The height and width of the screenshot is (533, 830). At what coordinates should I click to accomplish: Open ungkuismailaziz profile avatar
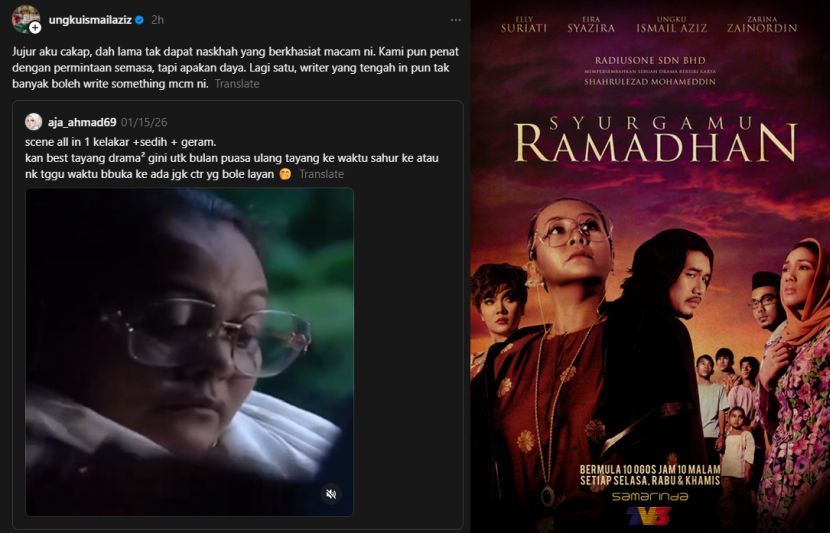point(25,19)
